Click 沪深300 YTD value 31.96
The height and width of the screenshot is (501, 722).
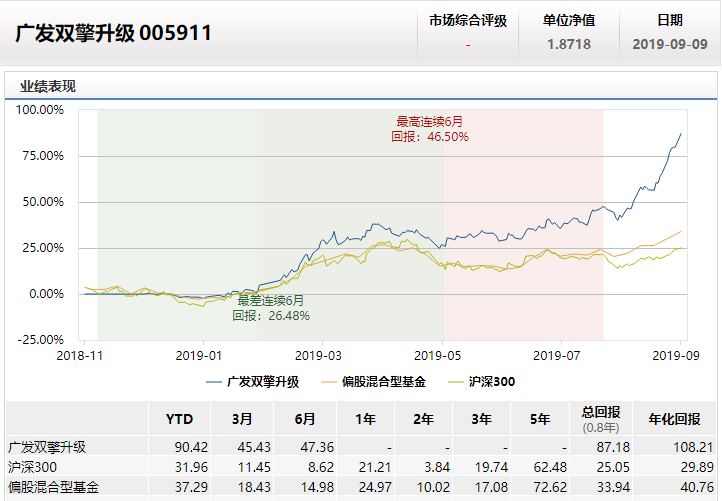coord(191,467)
